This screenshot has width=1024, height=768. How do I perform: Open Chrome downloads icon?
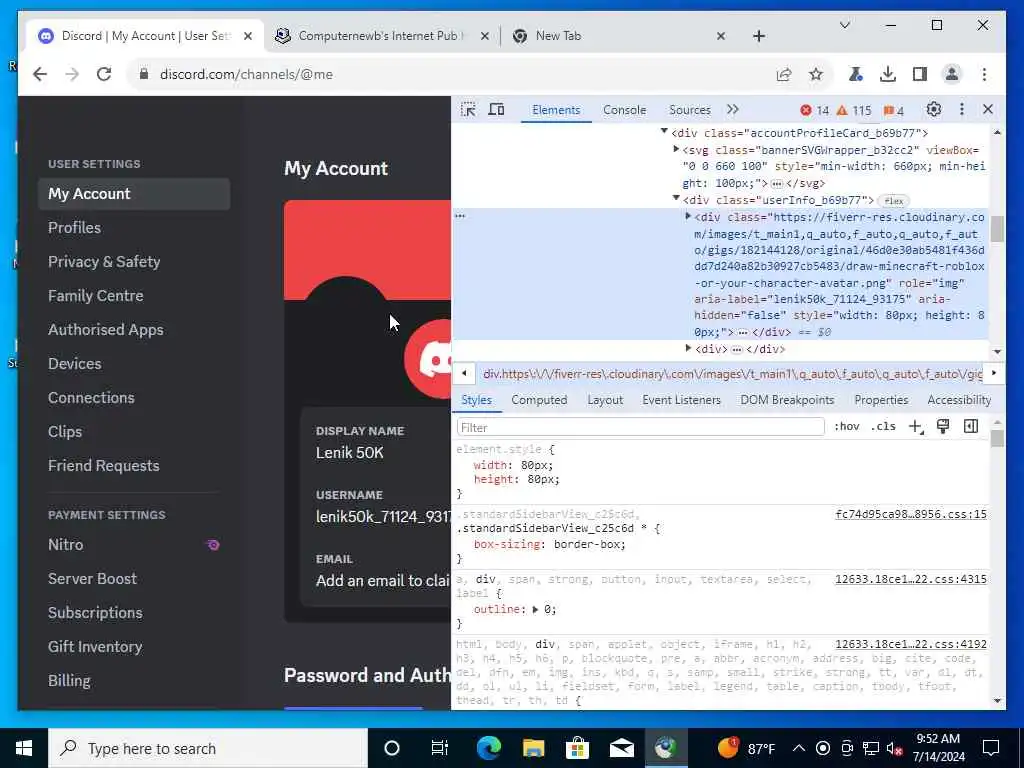coord(888,74)
